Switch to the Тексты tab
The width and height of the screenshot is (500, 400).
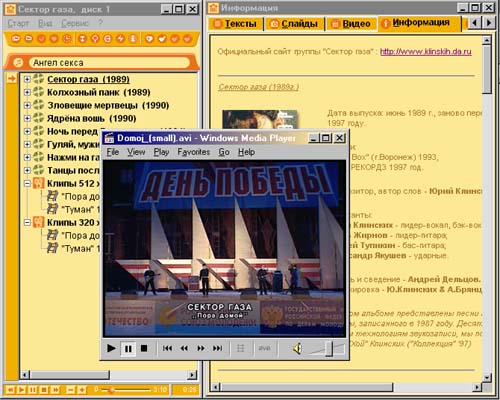pyautogui.click(x=236, y=24)
